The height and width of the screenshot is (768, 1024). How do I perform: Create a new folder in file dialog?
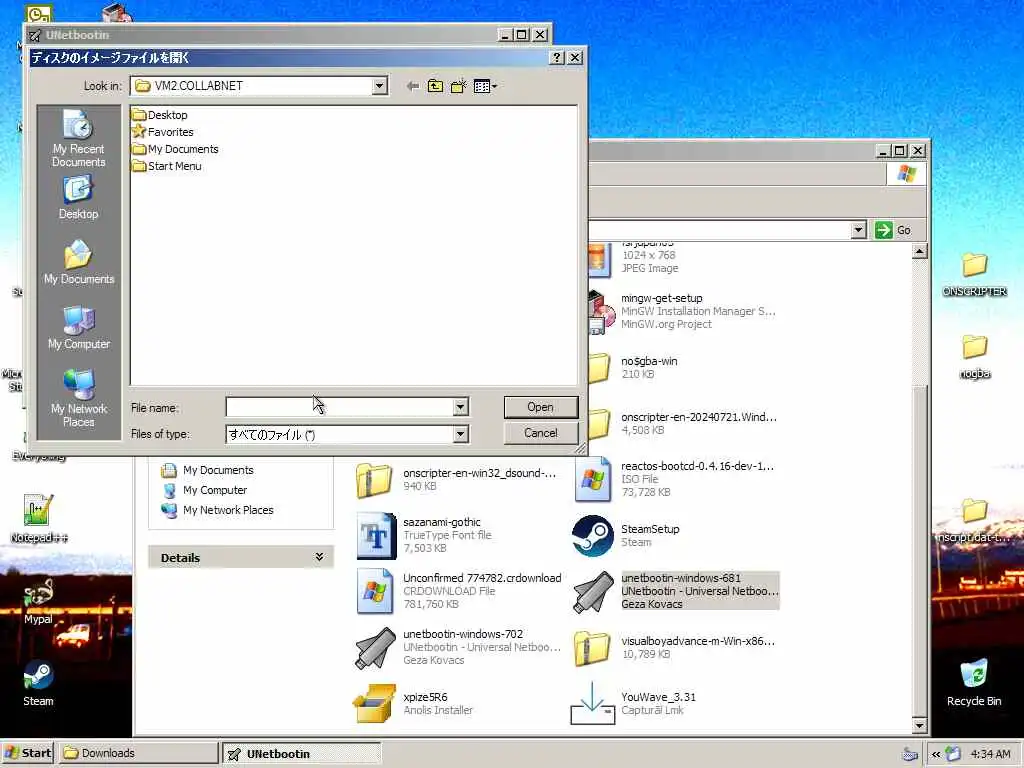(458, 86)
